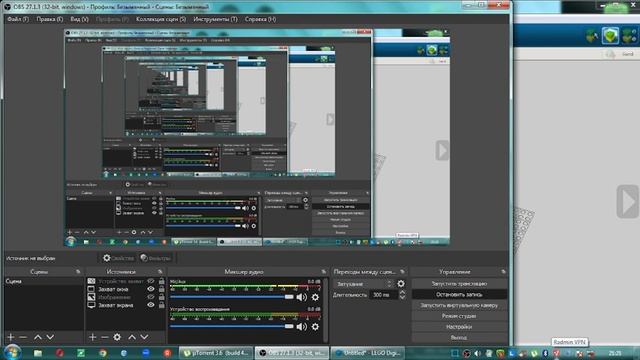Open the Правка menu
This screenshot has width=640, height=360.
pyautogui.click(x=50, y=19)
